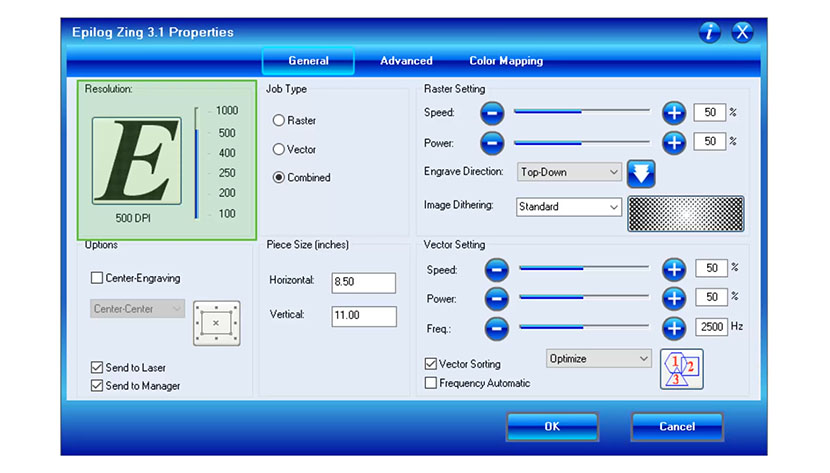Select the Raster job type
This screenshot has width=830, height=473.
[x=279, y=121]
